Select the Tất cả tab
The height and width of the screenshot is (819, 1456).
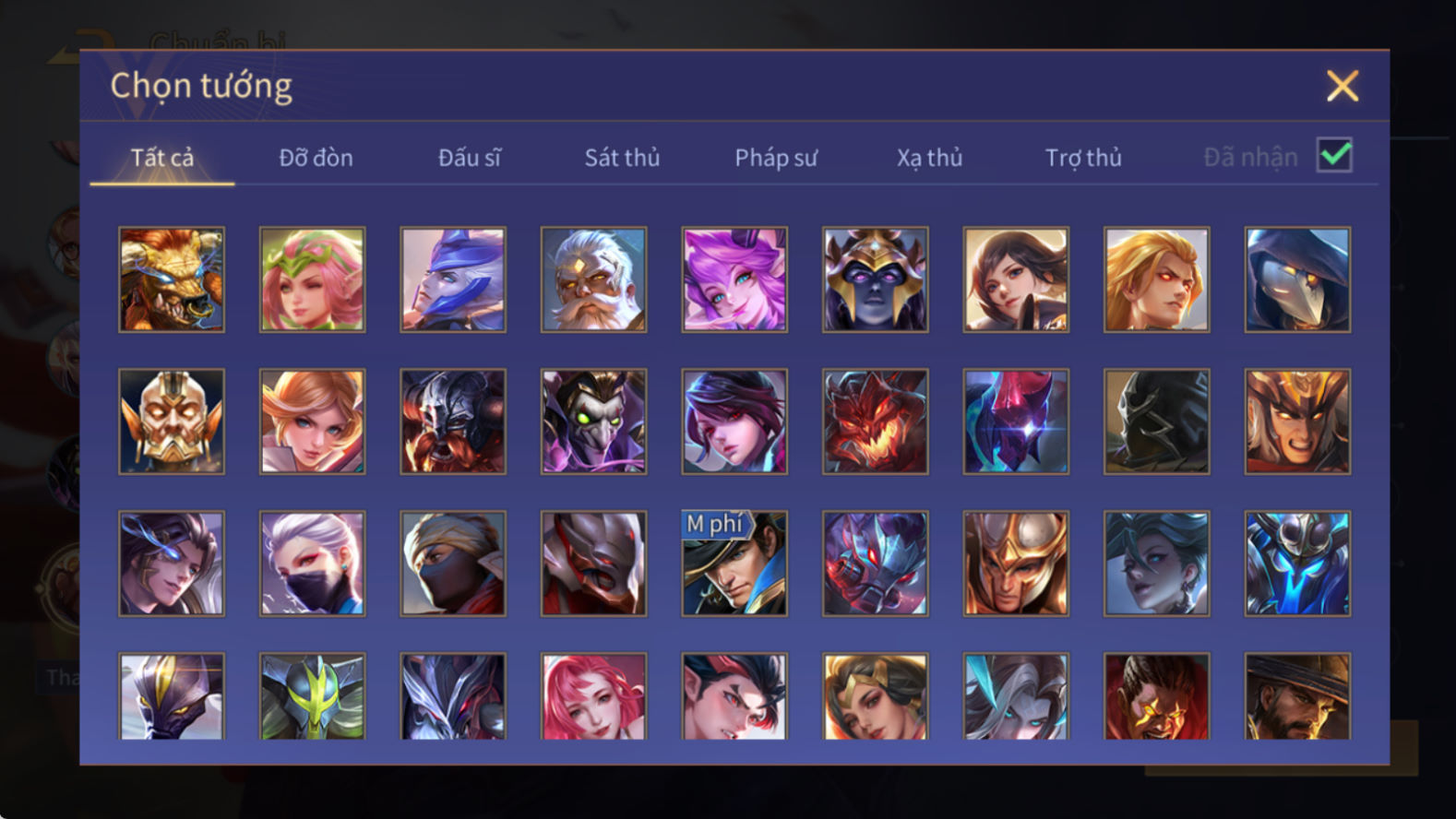[x=162, y=158]
